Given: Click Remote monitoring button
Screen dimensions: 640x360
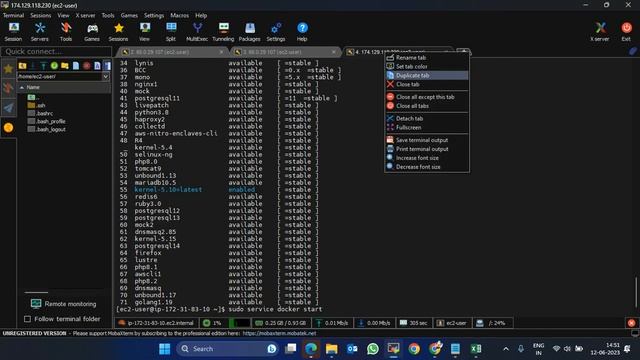Looking at the screenshot, I should pos(64,304).
